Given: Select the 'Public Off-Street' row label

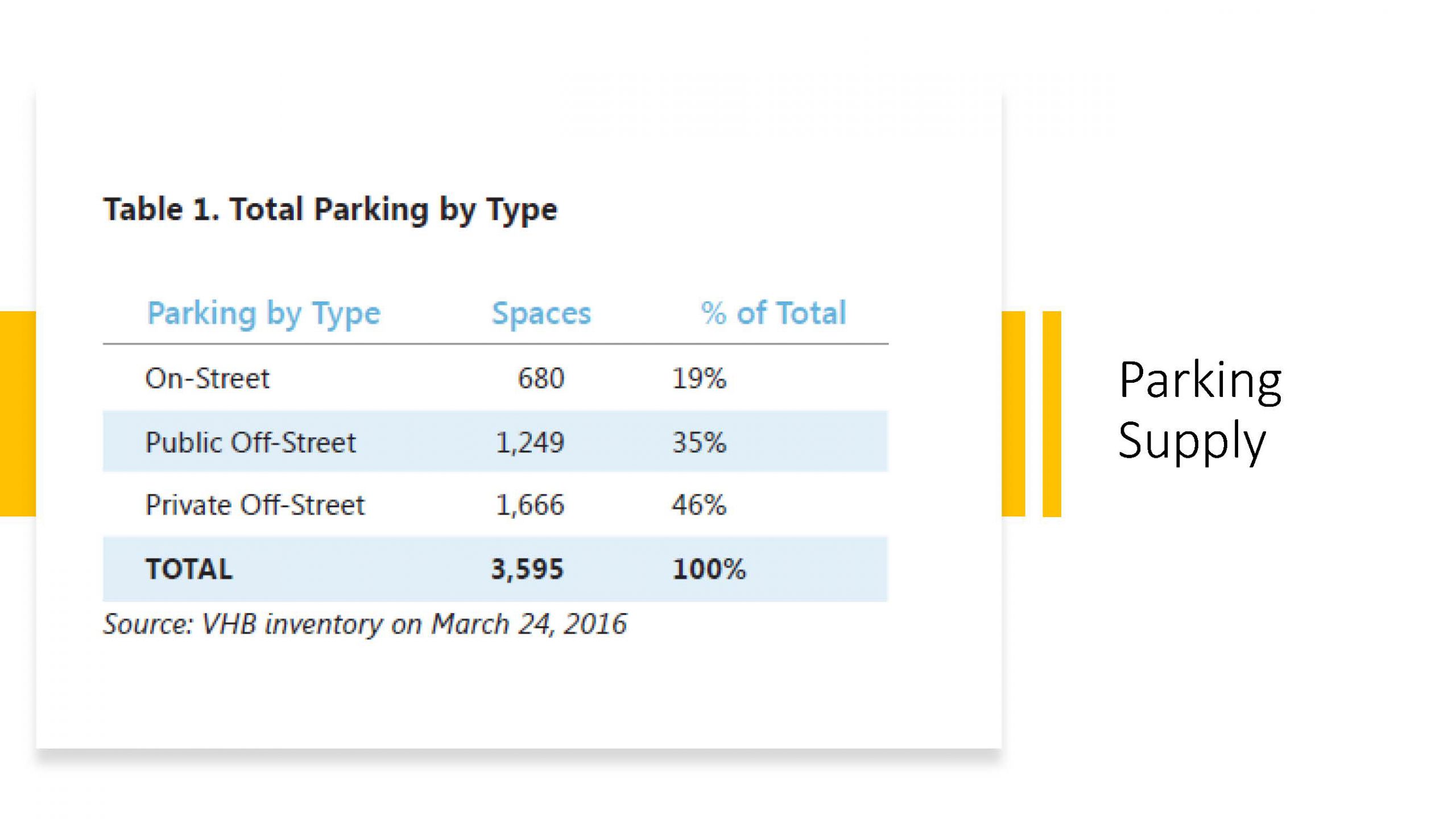Looking at the screenshot, I should pos(250,442).
